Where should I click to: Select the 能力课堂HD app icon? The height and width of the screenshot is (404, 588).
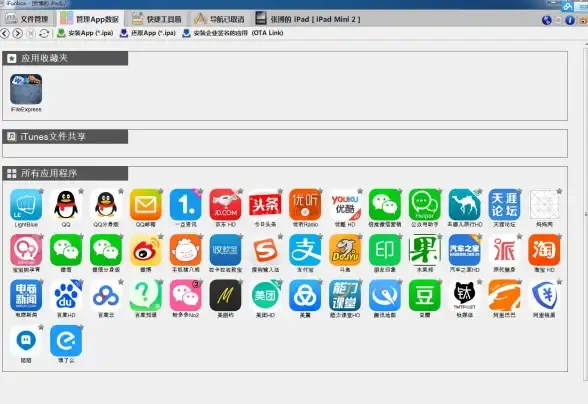345,295
